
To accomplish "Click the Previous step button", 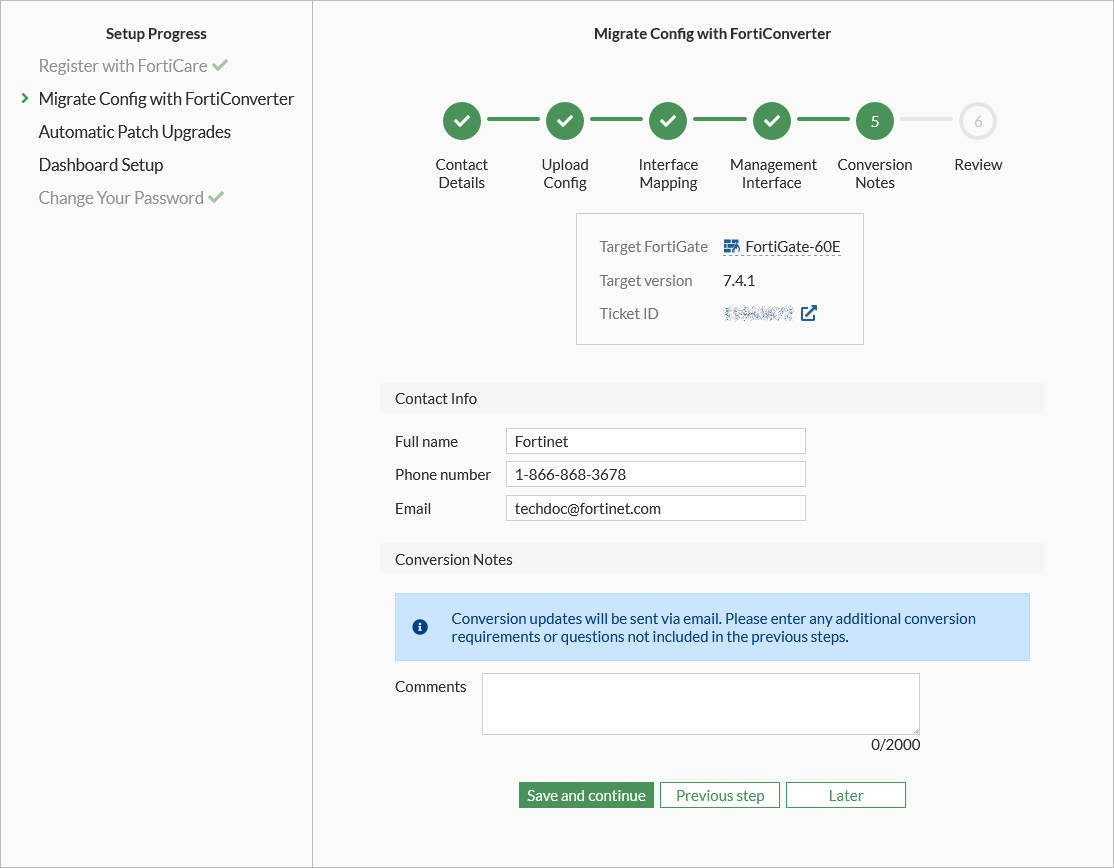I will point(720,795).
